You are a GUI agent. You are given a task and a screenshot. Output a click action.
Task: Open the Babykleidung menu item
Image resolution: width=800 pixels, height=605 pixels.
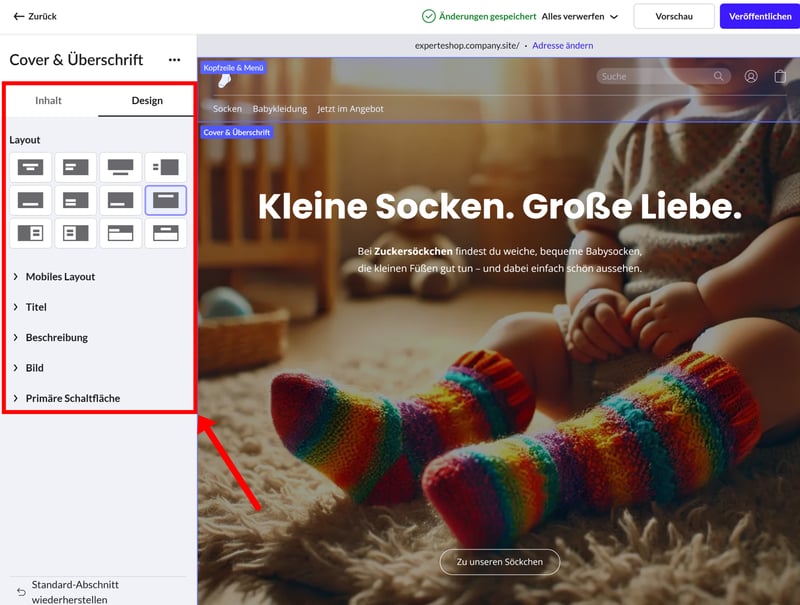pos(279,109)
